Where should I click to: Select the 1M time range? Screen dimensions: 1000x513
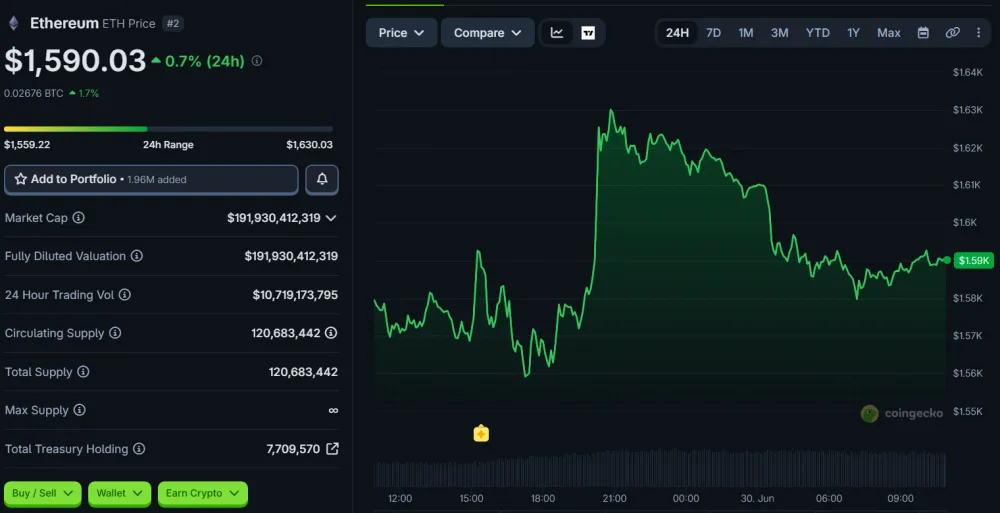[x=746, y=33]
